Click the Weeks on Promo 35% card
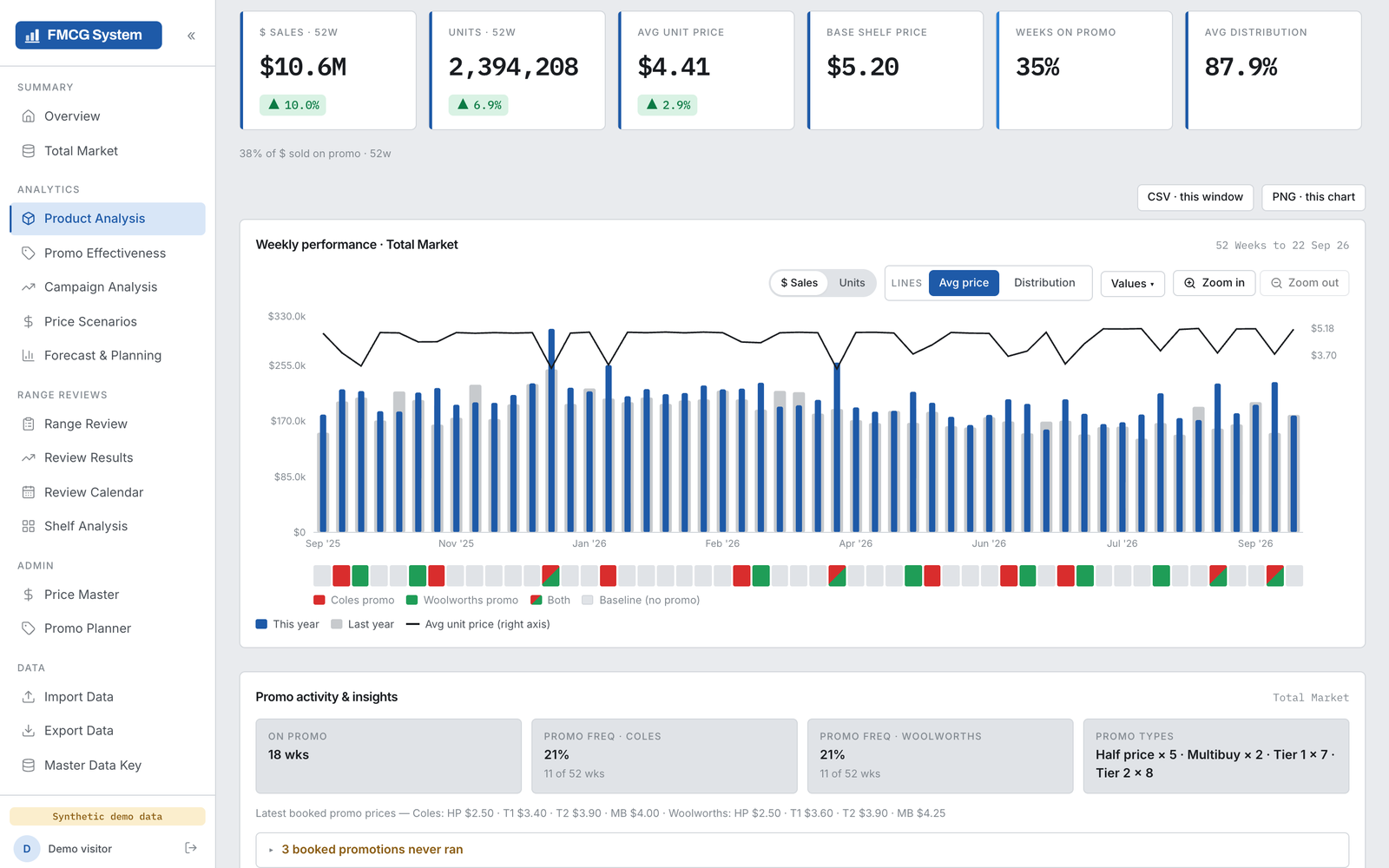Viewport: 1389px width, 868px height. (1084, 70)
